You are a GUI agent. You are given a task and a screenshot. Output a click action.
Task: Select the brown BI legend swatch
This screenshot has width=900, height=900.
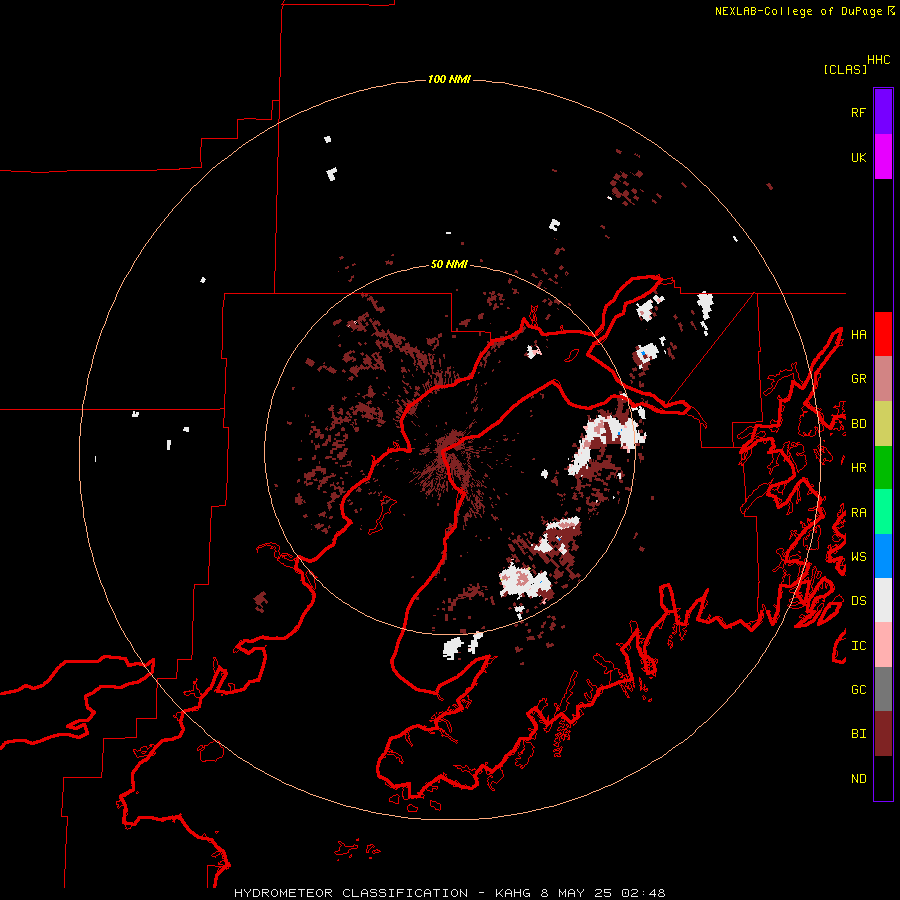point(883,734)
